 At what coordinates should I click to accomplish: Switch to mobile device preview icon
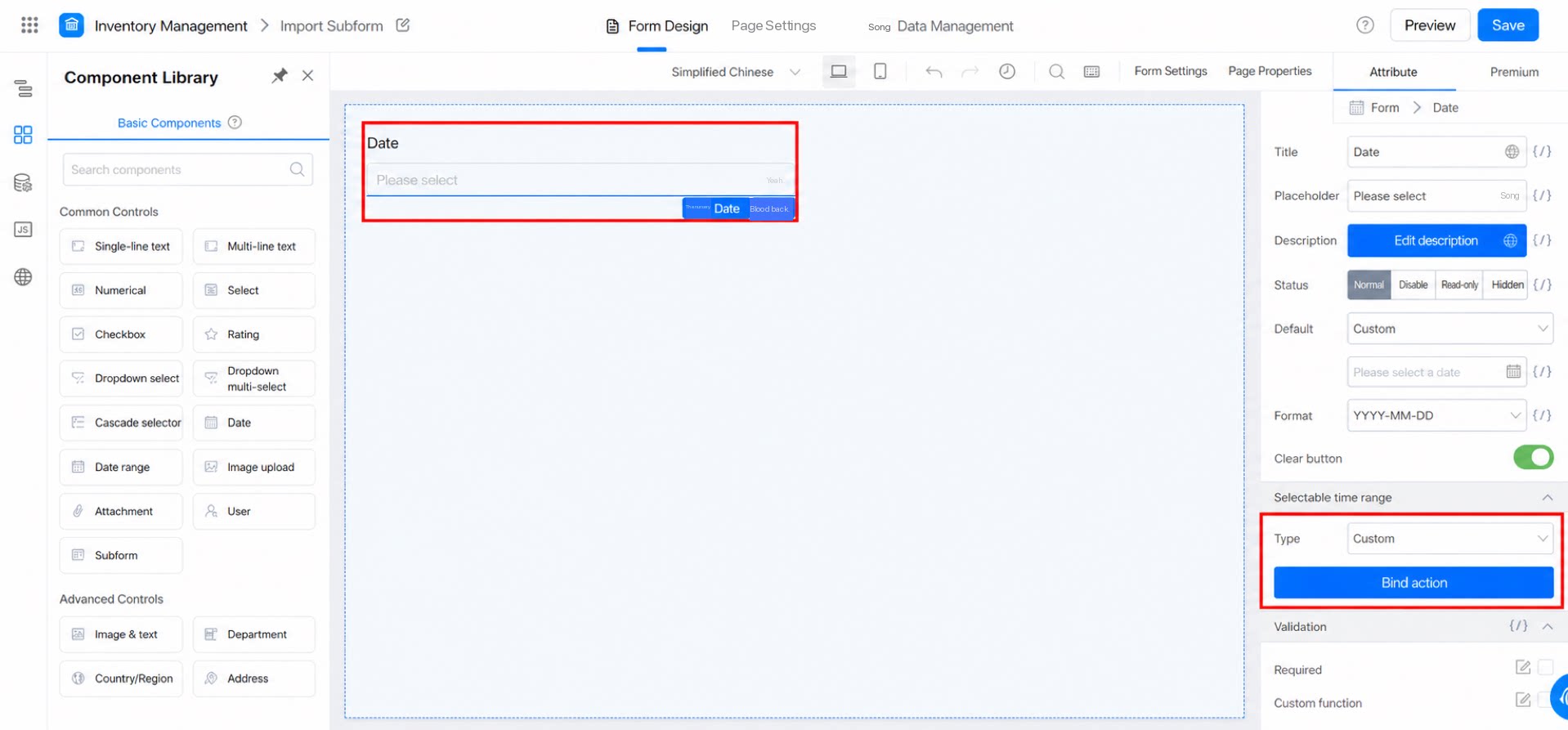pyautogui.click(x=880, y=72)
